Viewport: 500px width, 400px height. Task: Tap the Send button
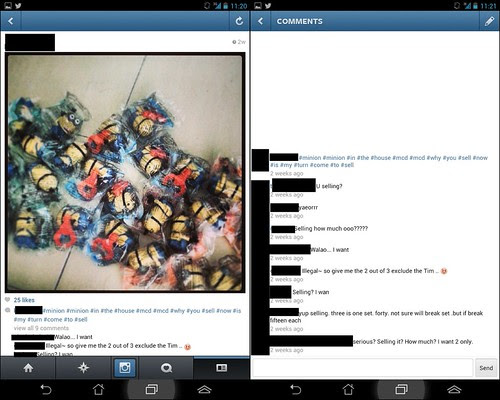(x=486, y=368)
